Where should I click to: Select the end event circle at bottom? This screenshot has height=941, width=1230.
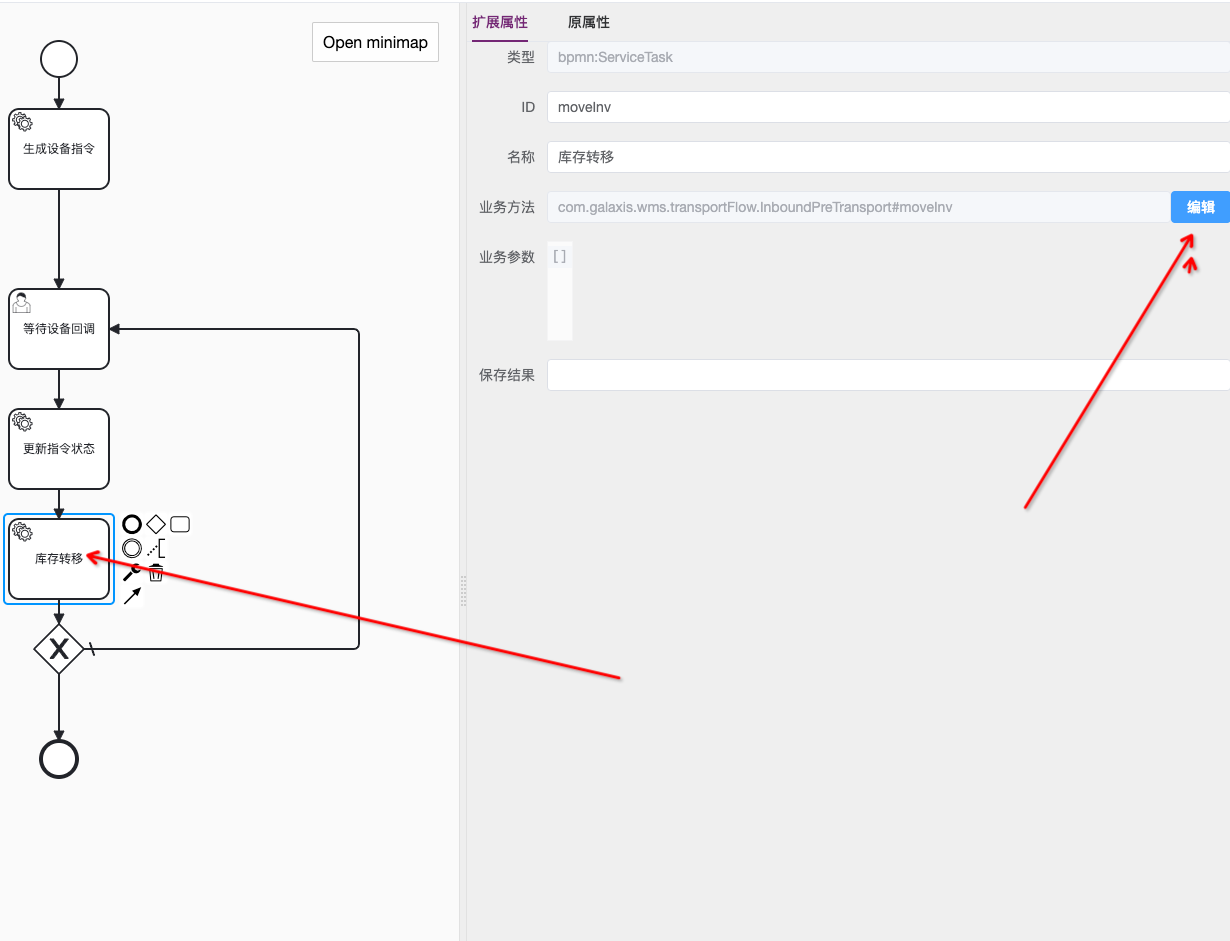pyautogui.click(x=59, y=760)
